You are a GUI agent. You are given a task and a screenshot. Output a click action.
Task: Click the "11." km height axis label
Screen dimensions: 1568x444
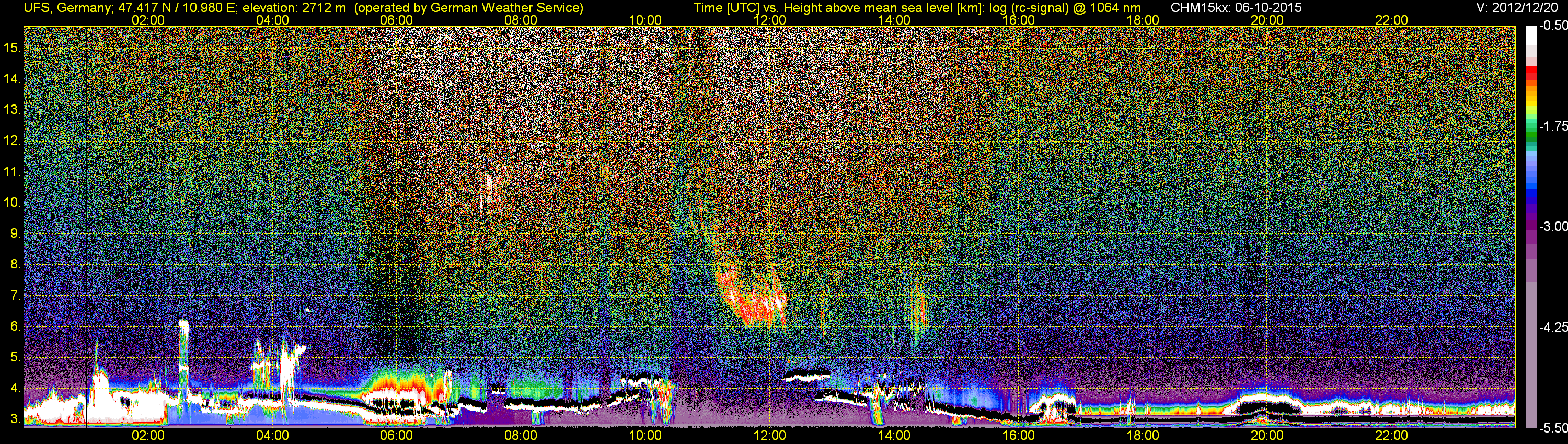[12, 171]
